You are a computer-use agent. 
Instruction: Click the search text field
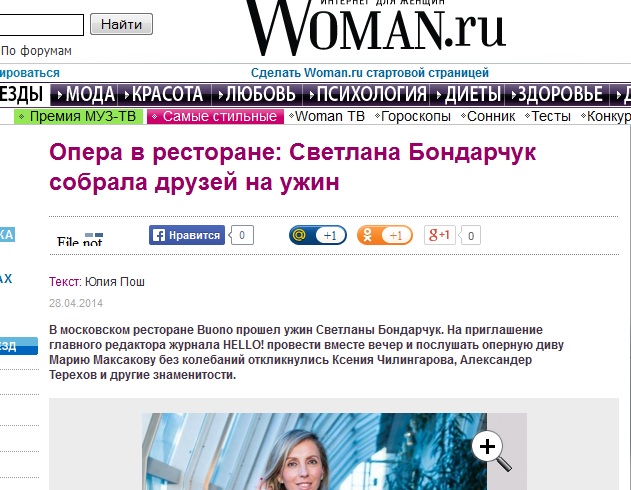click(41, 25)
